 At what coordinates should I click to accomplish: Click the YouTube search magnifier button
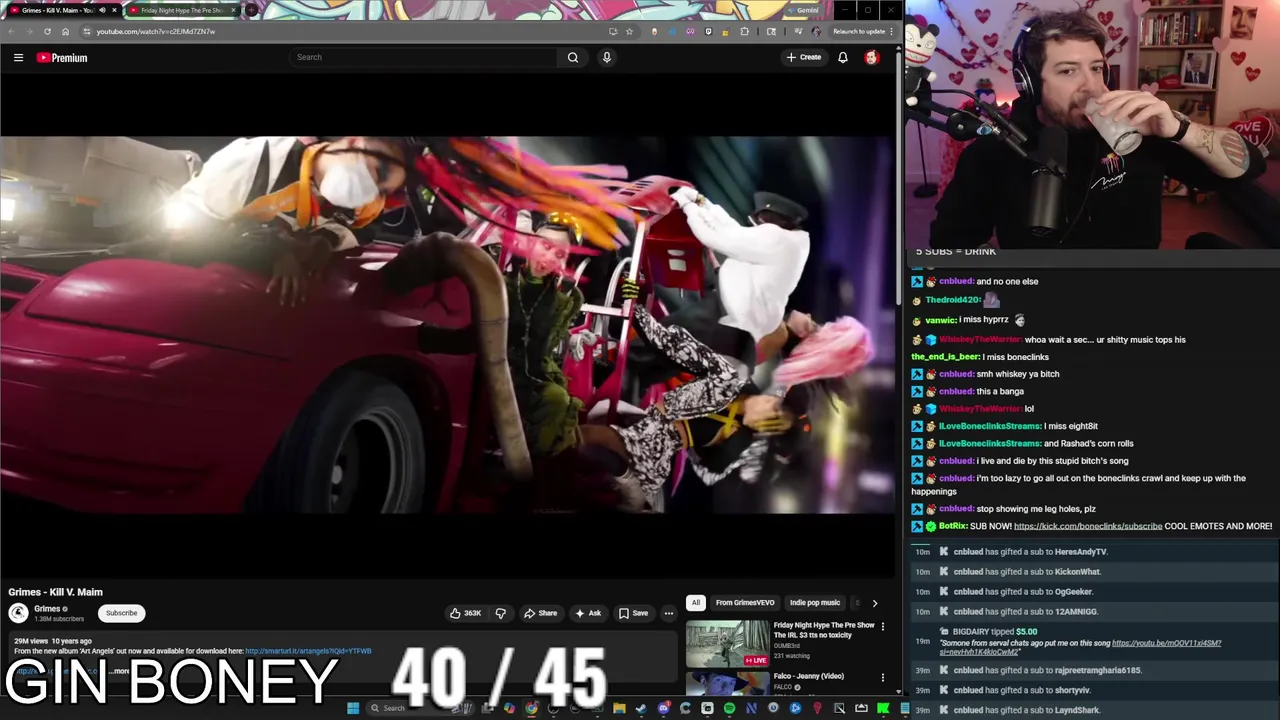click(573, 57)
